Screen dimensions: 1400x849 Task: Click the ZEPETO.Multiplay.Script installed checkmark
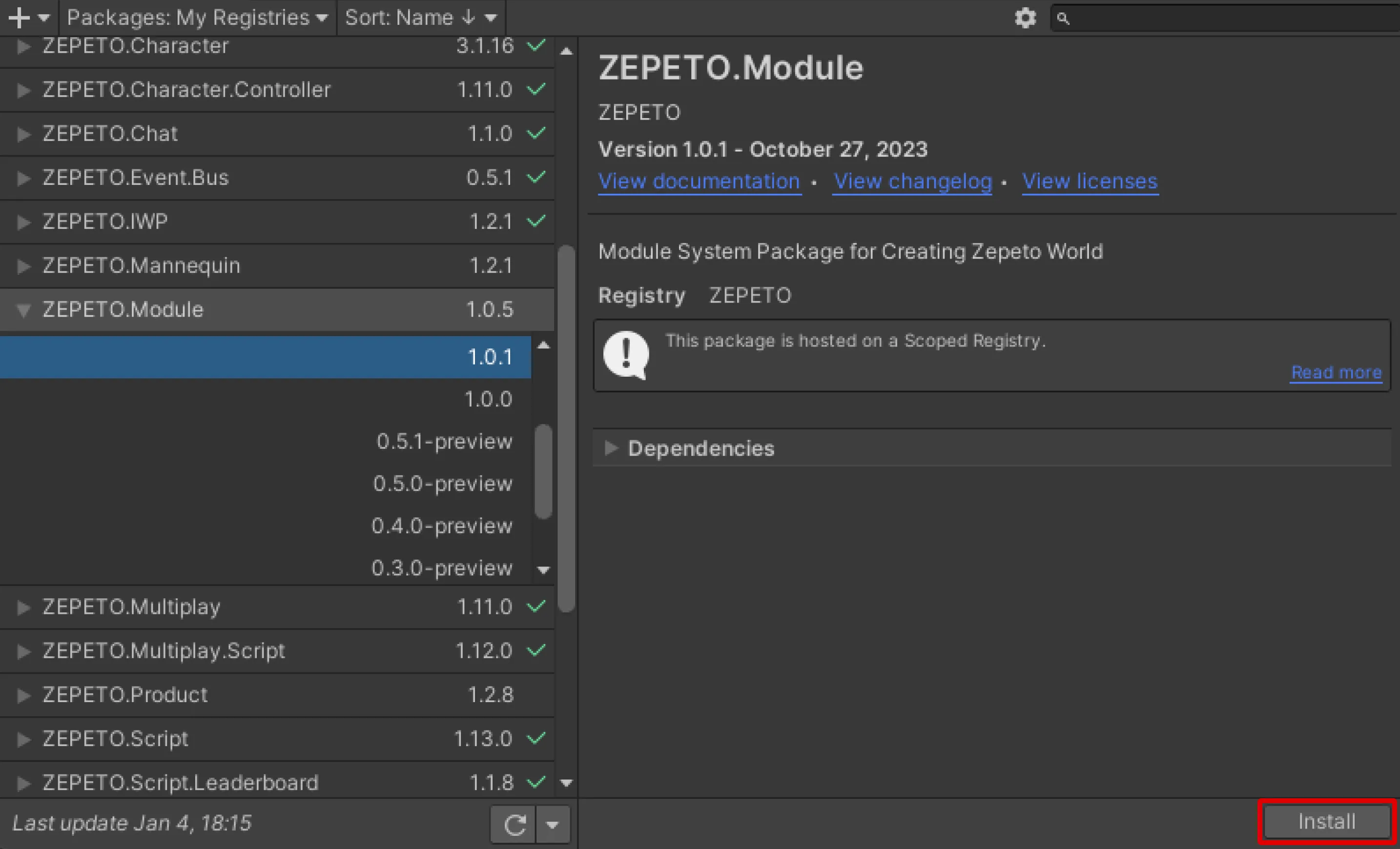coord(536,649)
